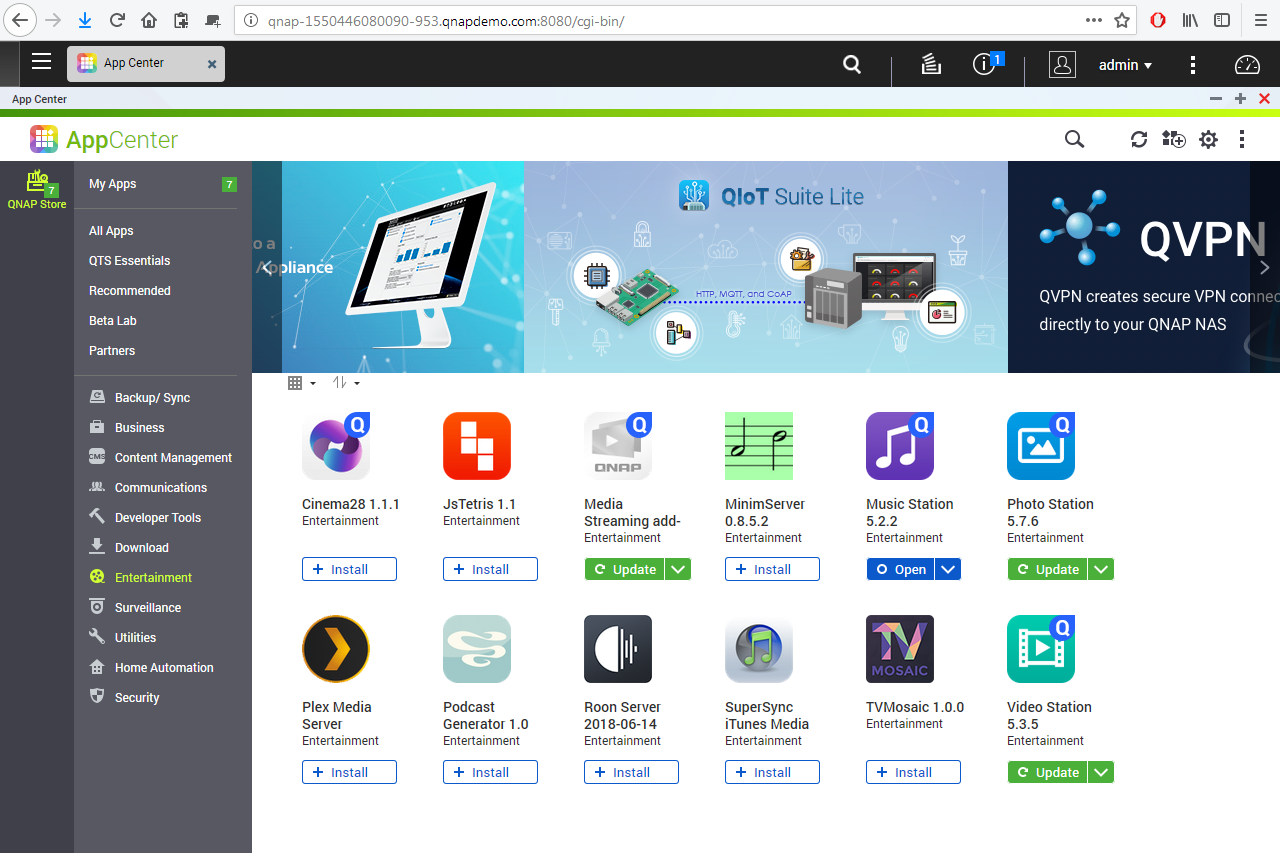Click the Photo Station app icon

[x=1041, y=446]
